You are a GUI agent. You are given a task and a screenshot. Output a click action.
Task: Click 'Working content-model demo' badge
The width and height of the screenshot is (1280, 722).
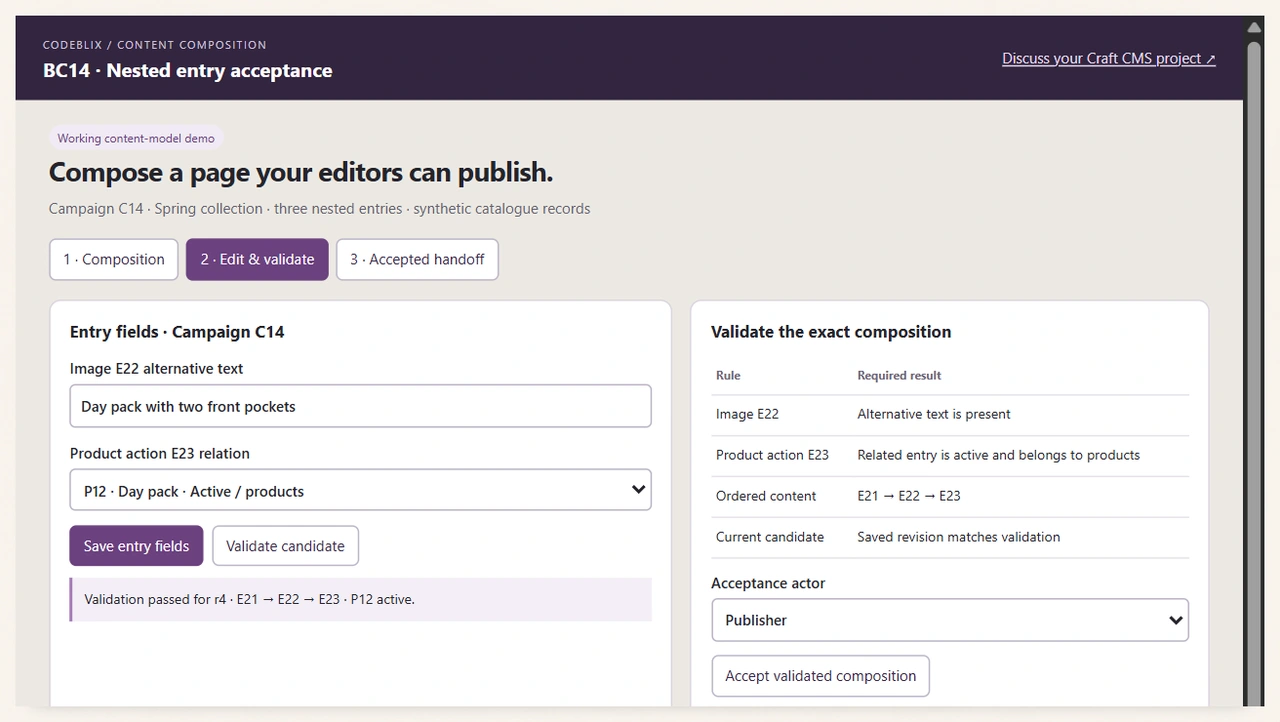coord(136,138)
